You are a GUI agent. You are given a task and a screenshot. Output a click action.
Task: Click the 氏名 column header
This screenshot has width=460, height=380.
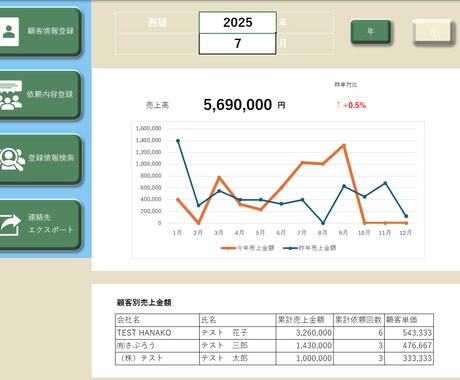click(x=238, y=320)
